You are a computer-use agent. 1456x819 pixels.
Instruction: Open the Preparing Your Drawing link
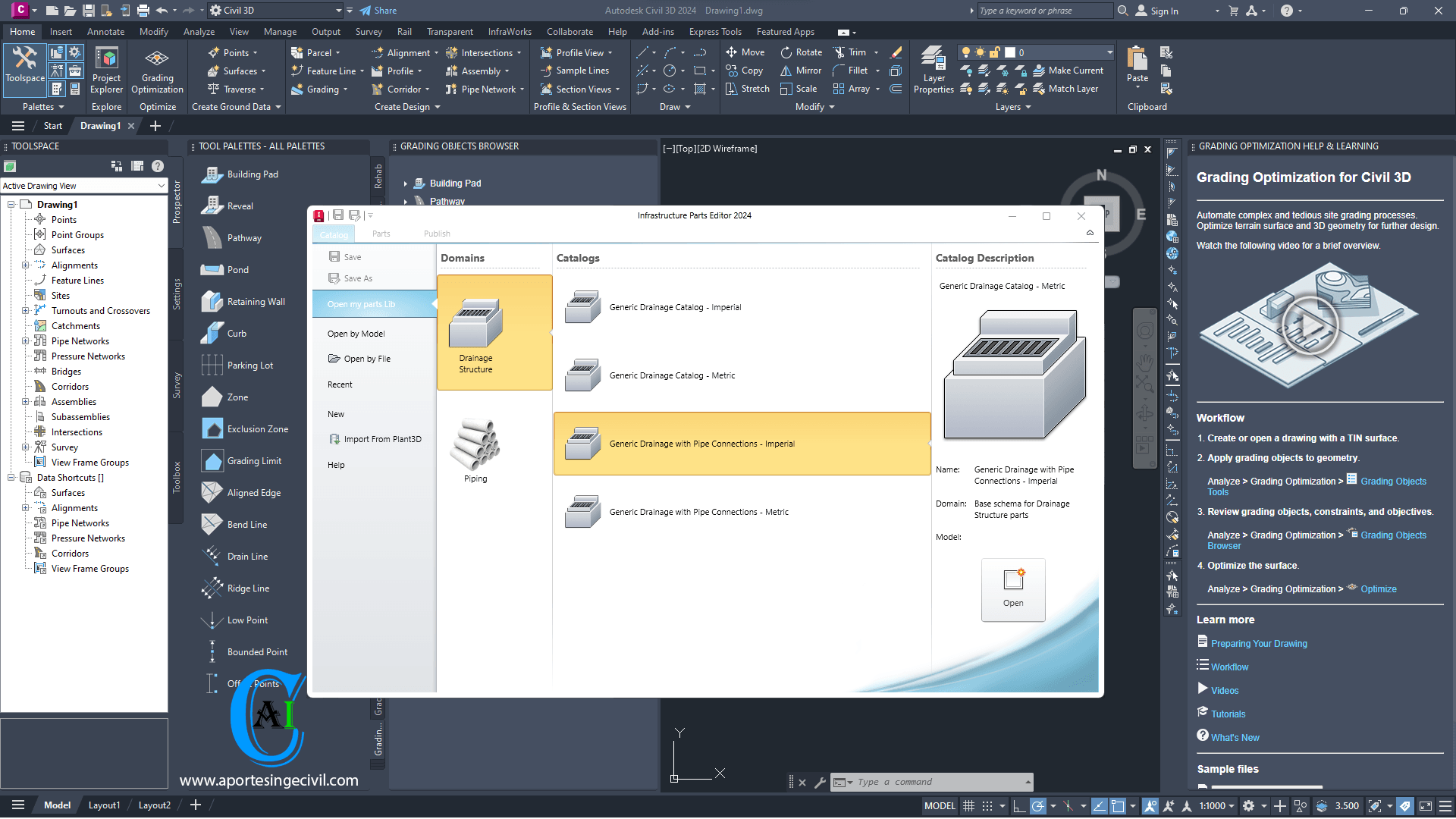(x=1259, y=643)
